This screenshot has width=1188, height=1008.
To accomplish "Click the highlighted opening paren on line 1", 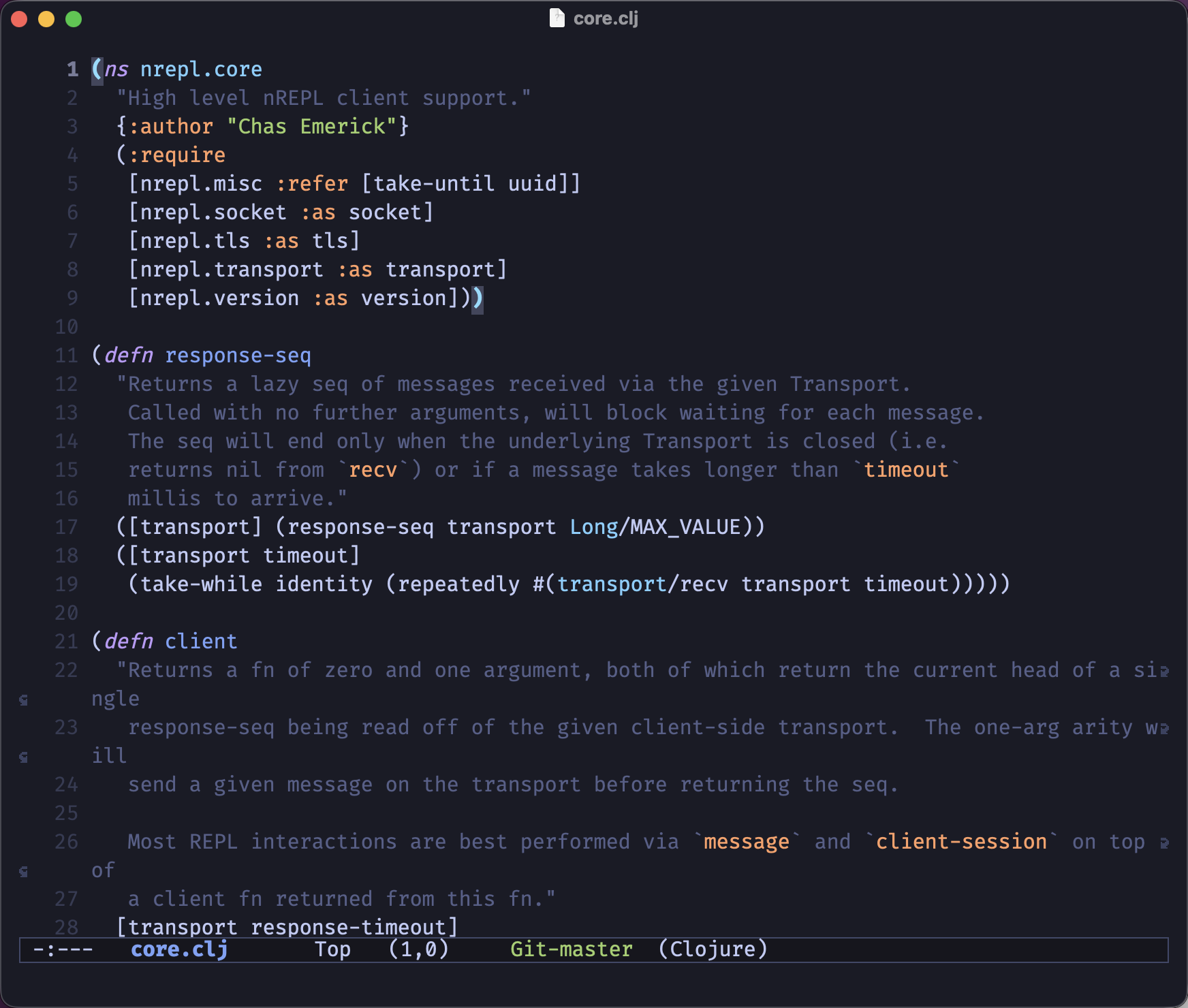I will (x=97, y=69).
